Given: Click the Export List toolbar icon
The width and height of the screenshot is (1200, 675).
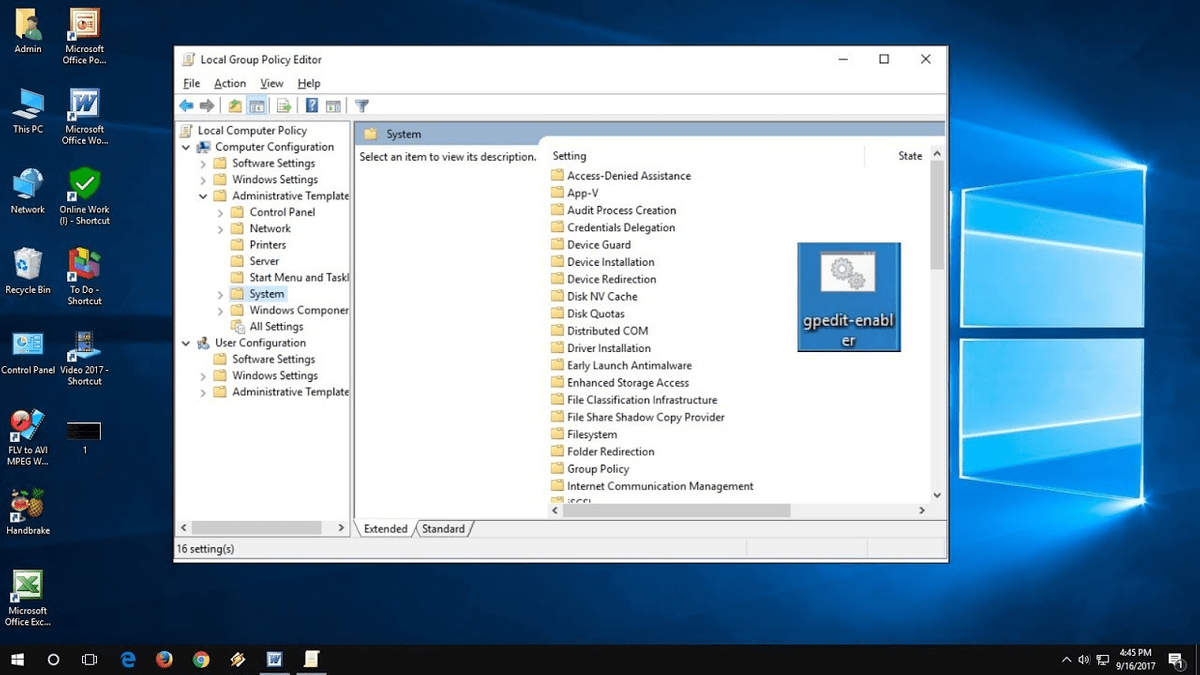Looking at the screenshot, I should coord(283,105).
